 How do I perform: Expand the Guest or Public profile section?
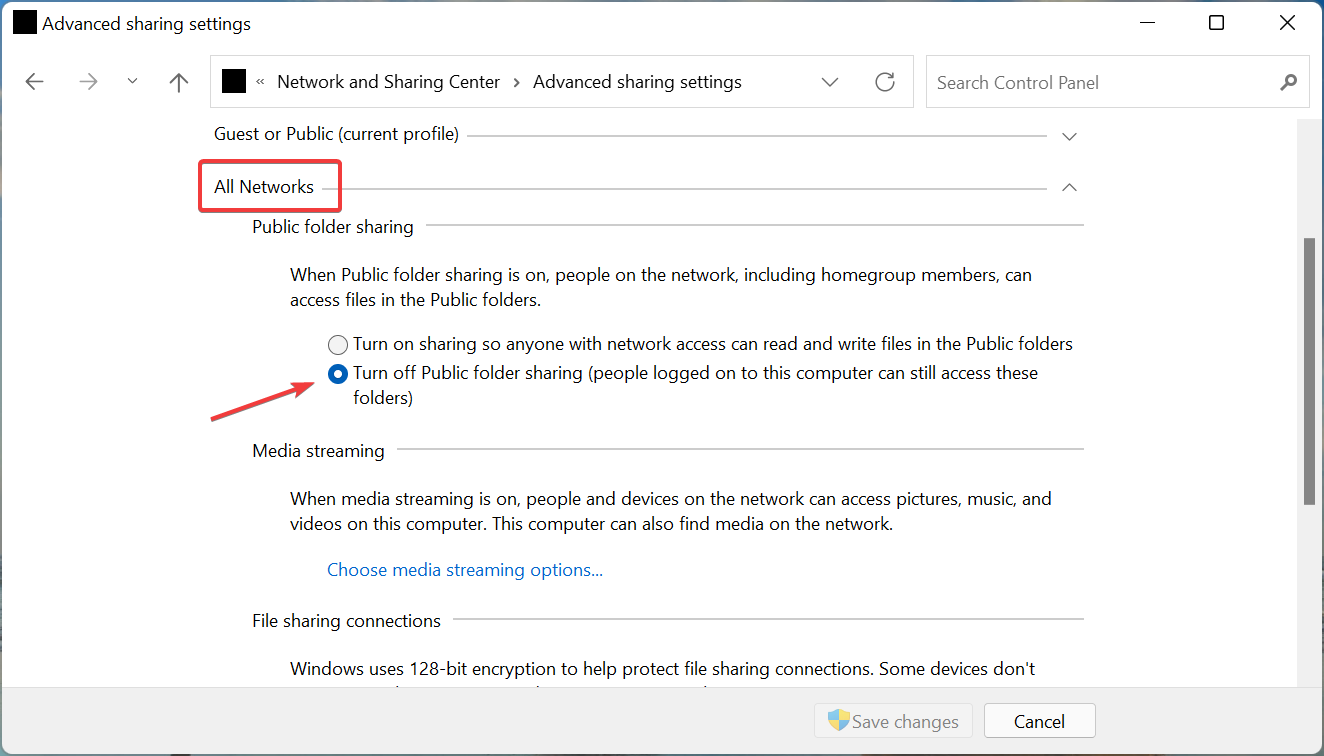click(1069, 135)
